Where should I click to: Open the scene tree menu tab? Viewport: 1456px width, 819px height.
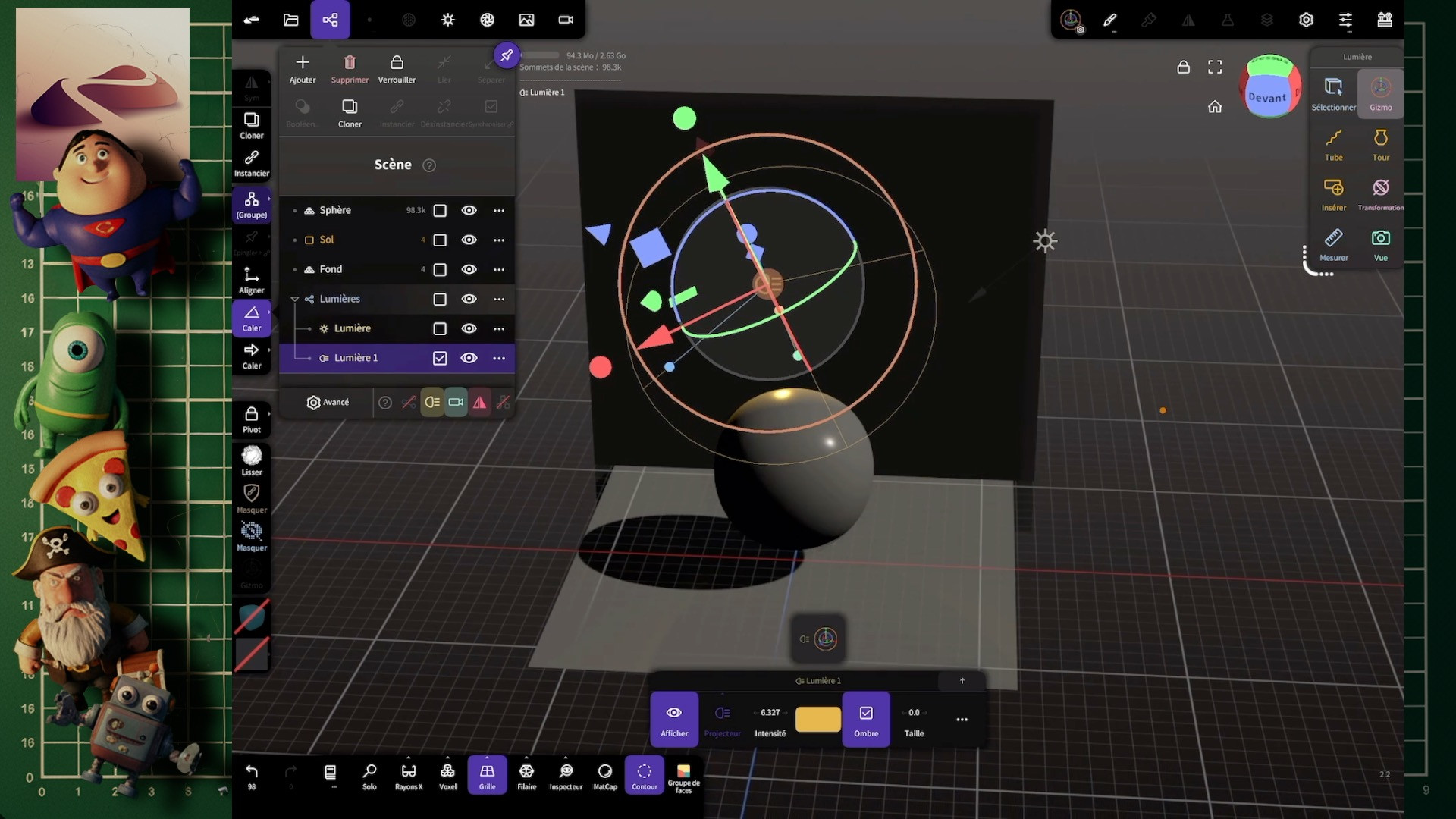(330, 20)
